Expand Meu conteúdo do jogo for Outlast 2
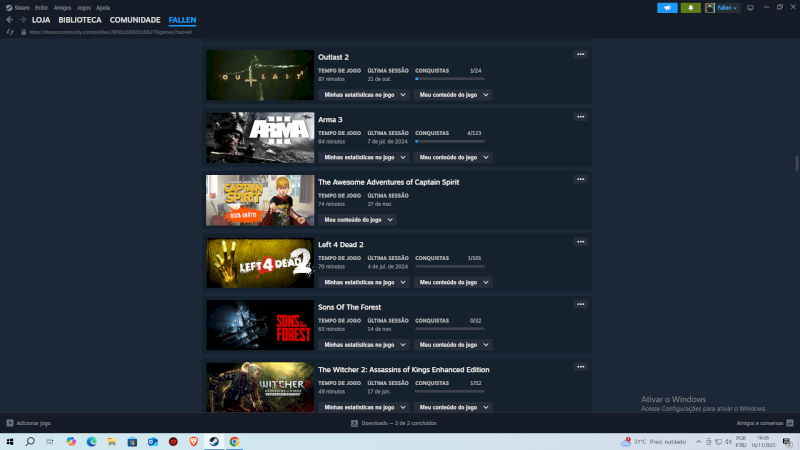800x450 pixels. 453,95
